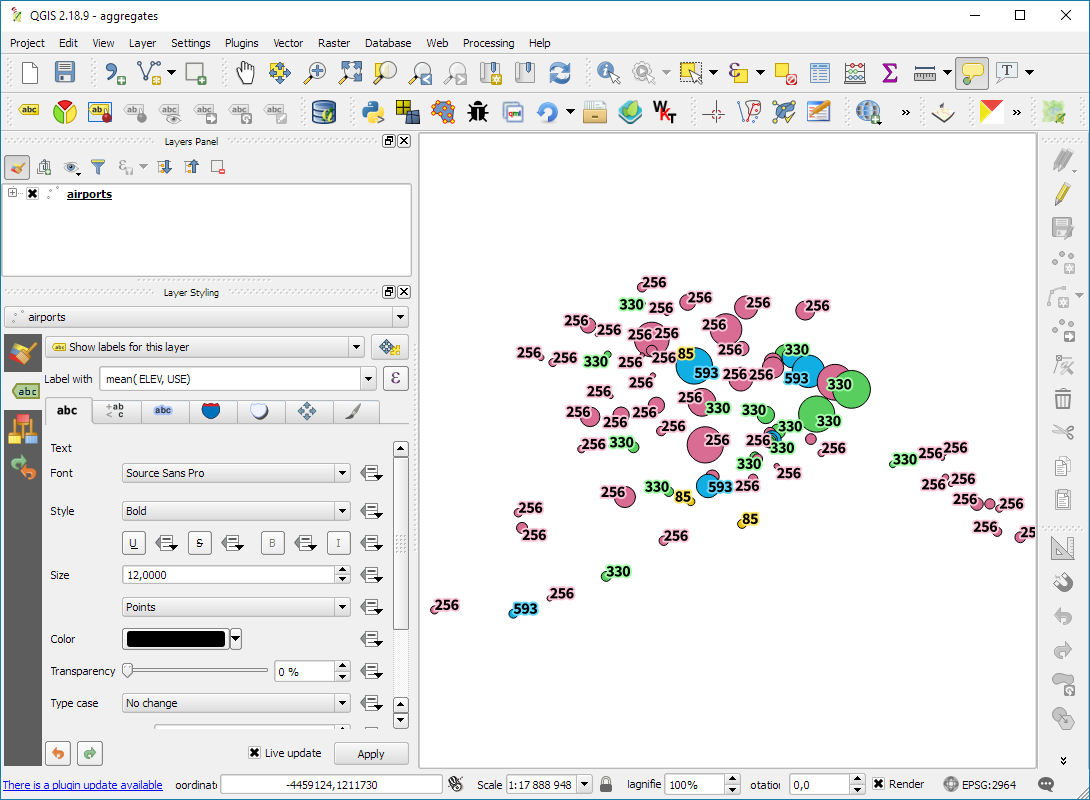Click the Identify Features tool
The height and width of the screenshot is (800, 1090).
(608, 72)
